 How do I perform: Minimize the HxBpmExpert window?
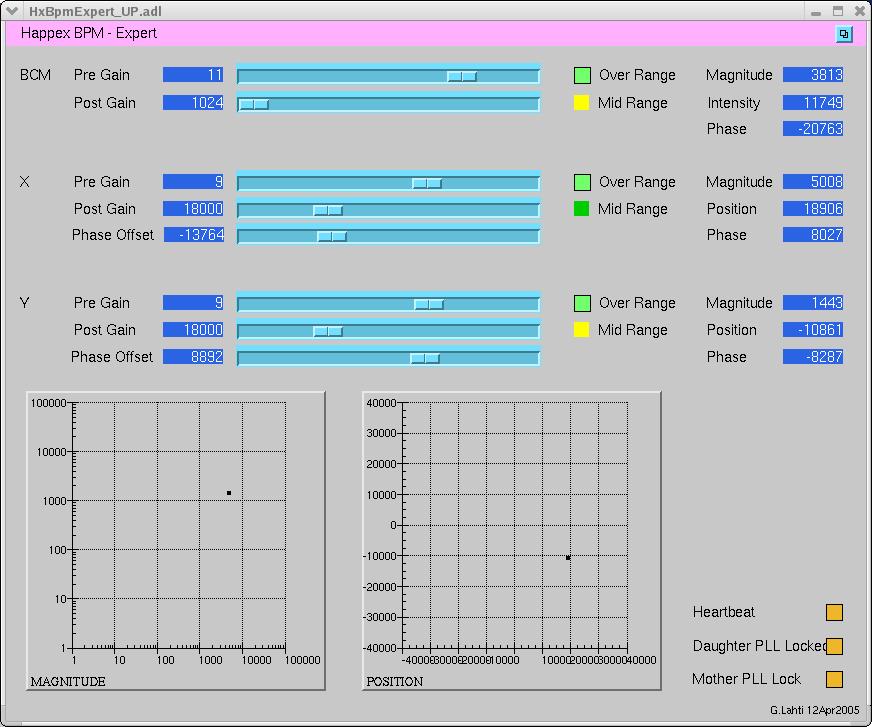tap(816, 12)
